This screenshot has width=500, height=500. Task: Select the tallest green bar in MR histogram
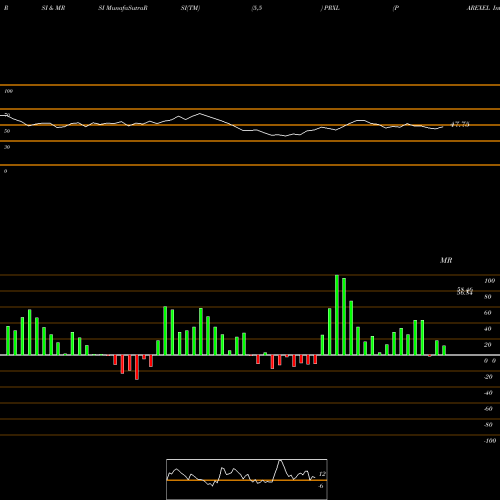[x=337, y=315]
